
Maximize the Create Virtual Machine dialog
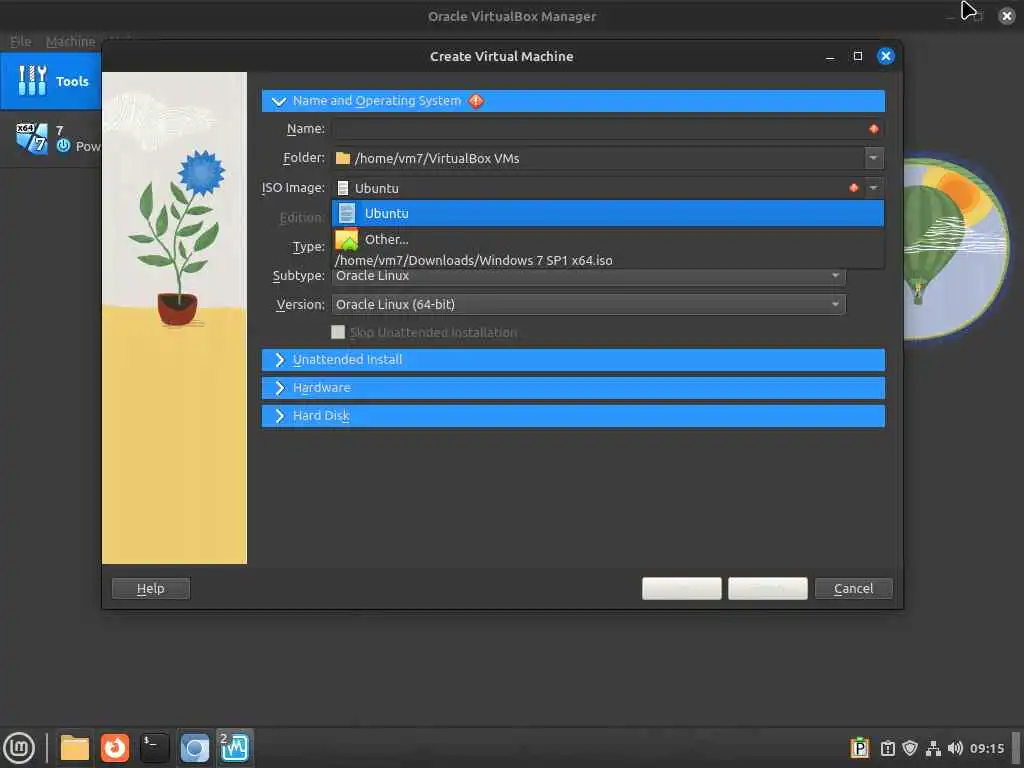tap(857, 56)
